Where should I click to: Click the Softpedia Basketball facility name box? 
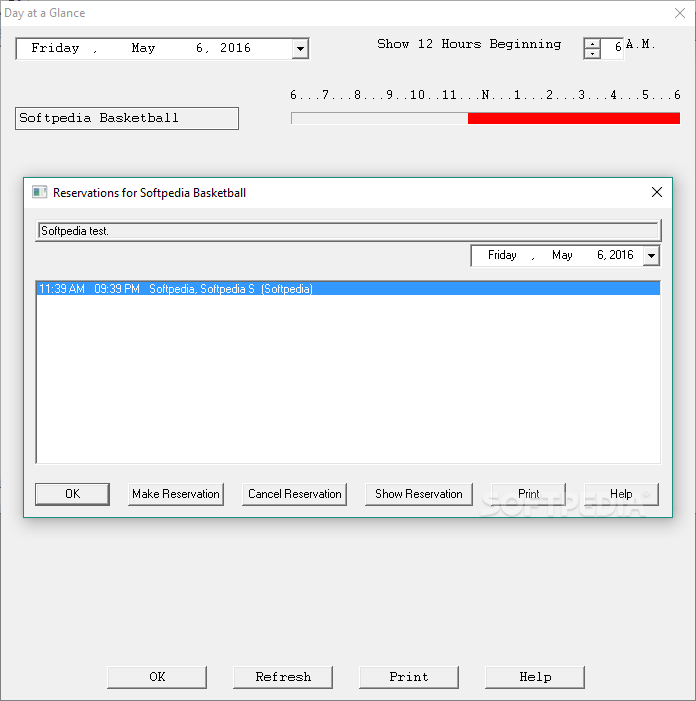(x=127, y=118)
